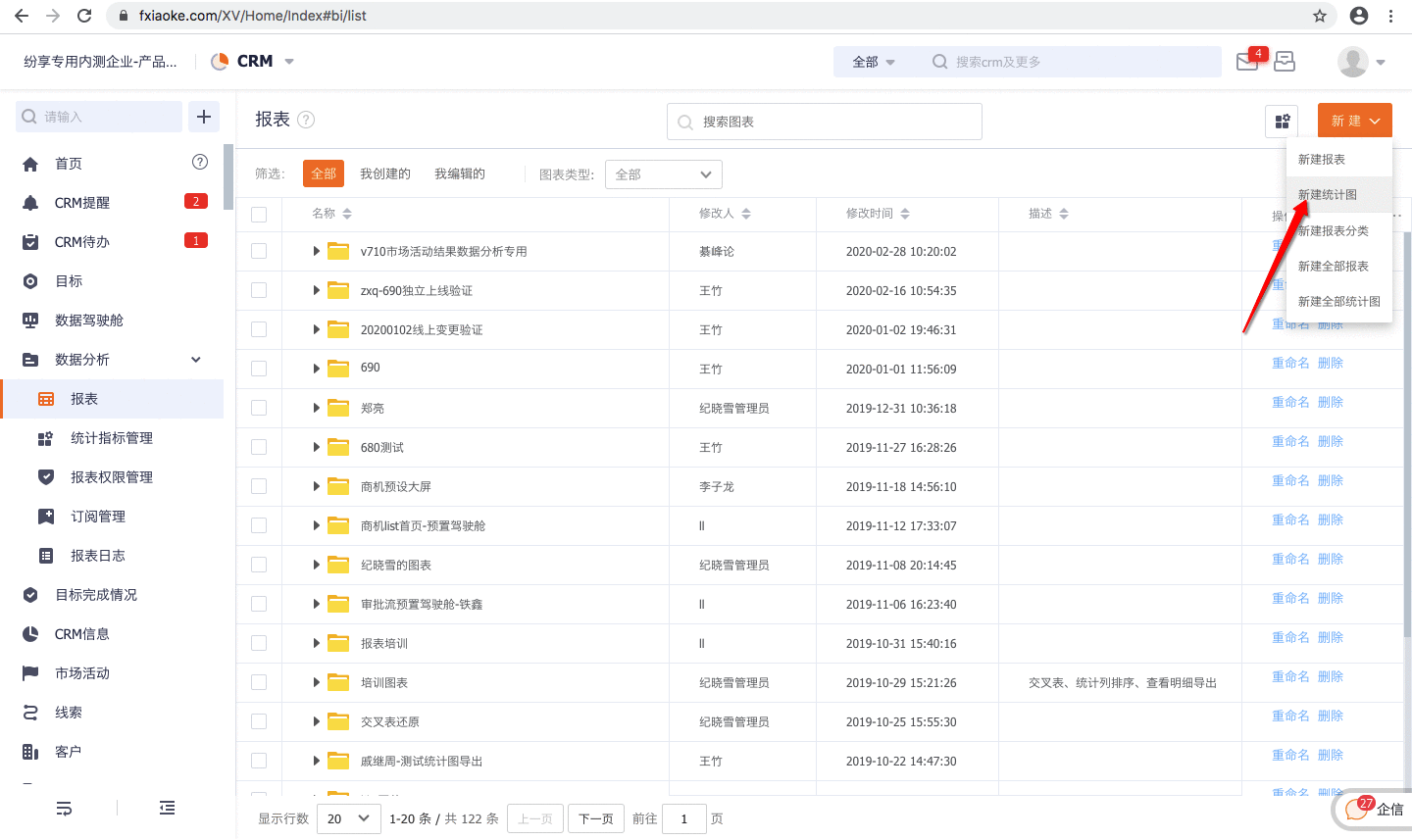Open the browser three-dot menu
This screenshot has height=840, width=1412.
[x=1390, y=16]
